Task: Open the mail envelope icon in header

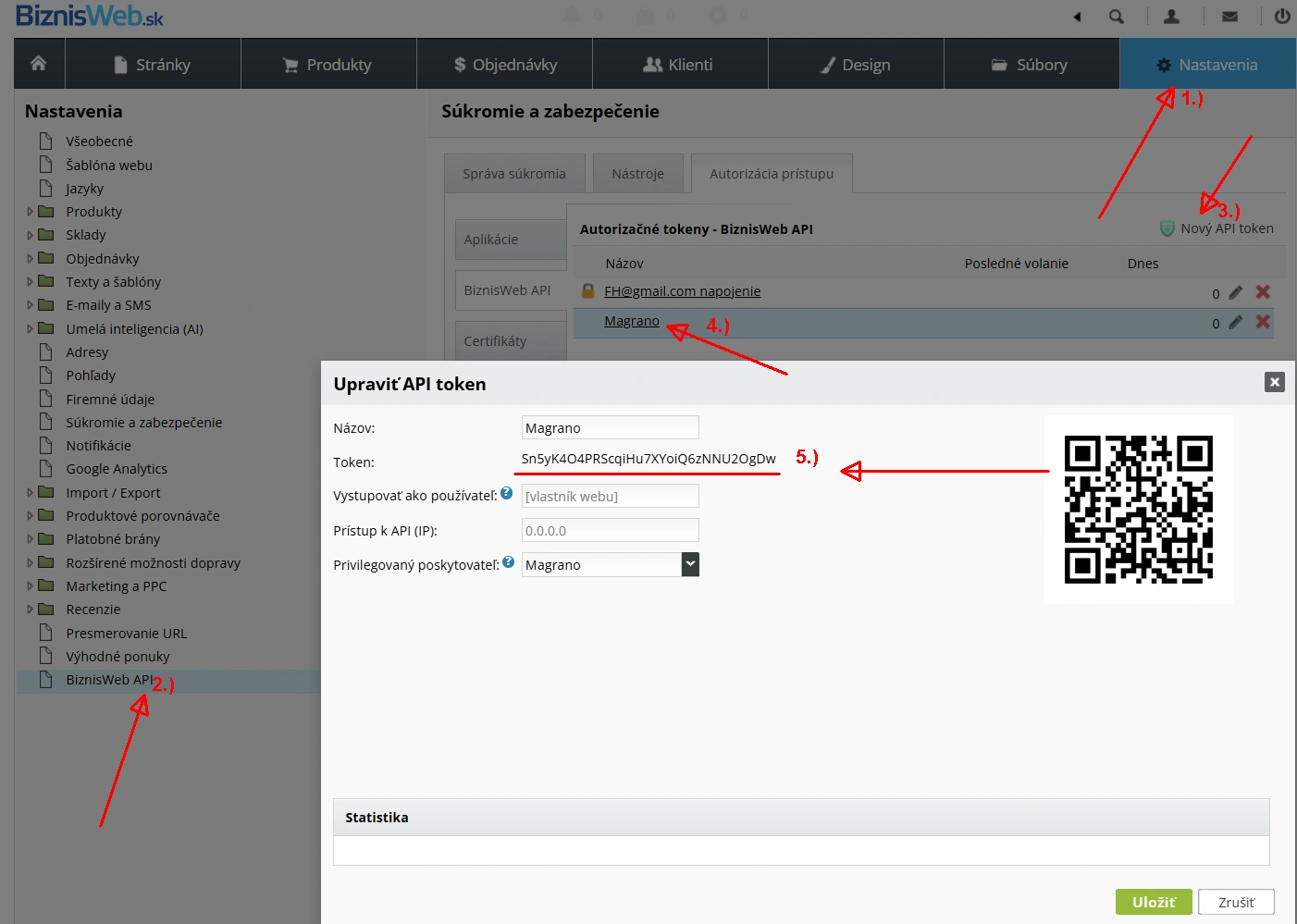Action: 1229,17
